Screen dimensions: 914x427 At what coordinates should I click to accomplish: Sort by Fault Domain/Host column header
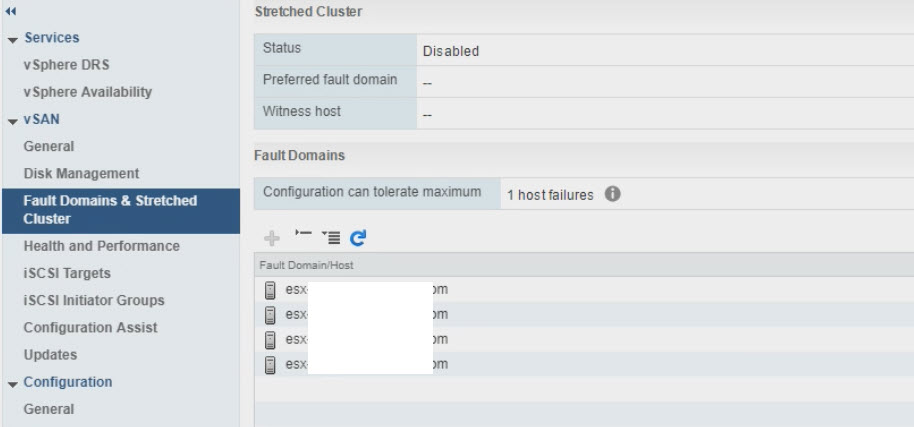click(306, 265)
